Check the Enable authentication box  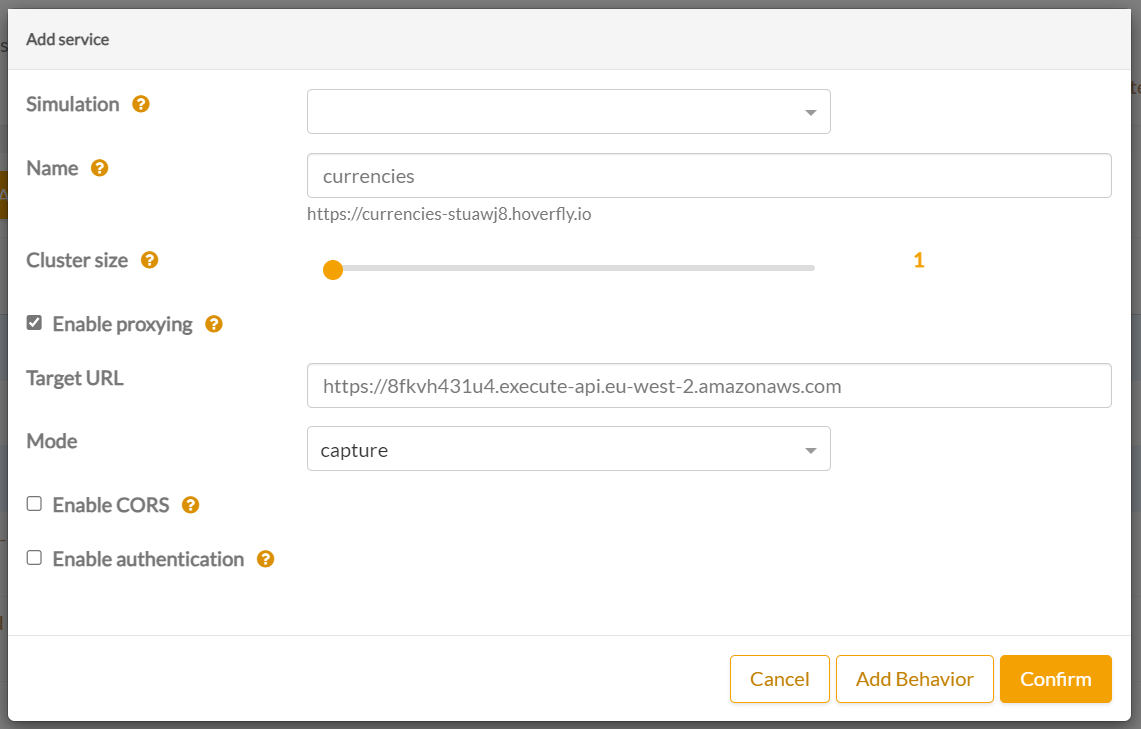click(35, 558)
